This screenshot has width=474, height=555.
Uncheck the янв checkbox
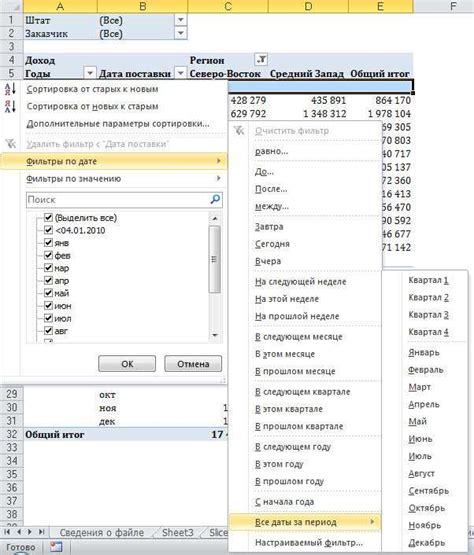48,243
